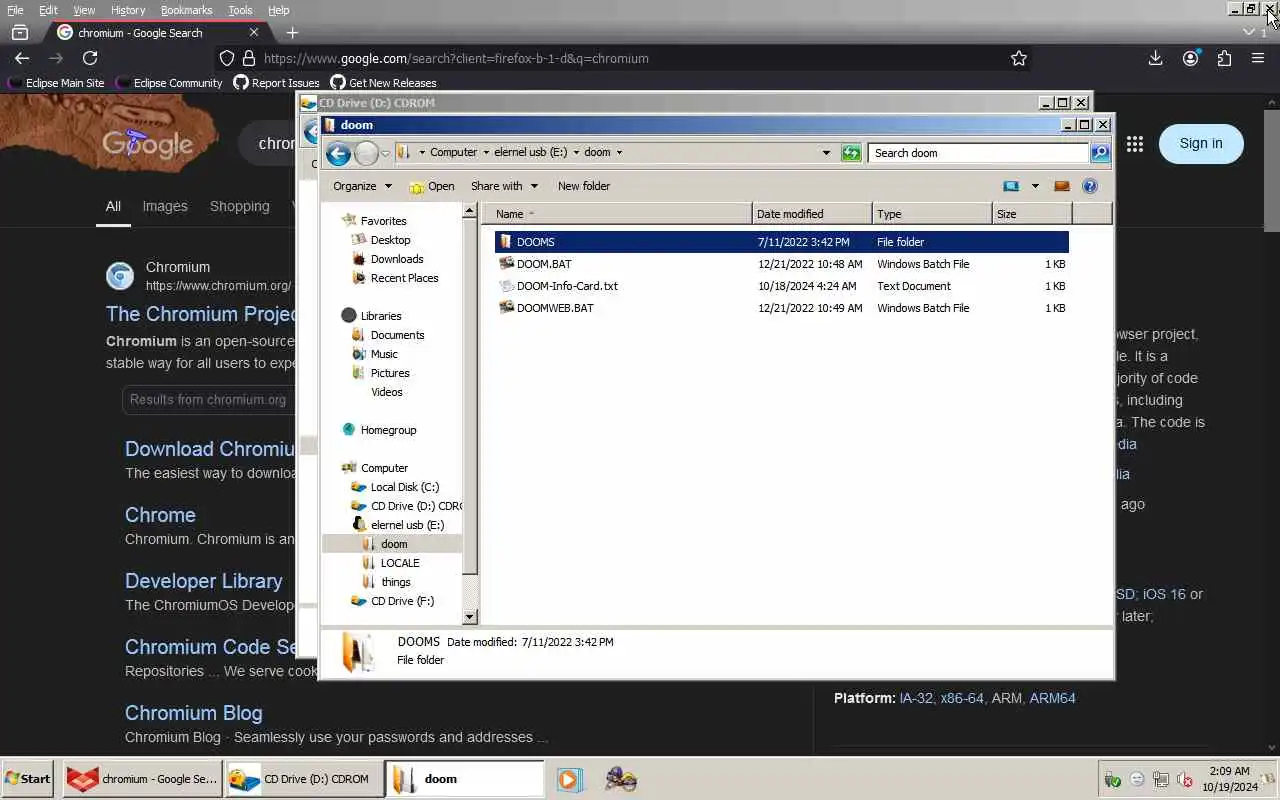
Task: Open the browser File menu
Action: tap(15, 10)
